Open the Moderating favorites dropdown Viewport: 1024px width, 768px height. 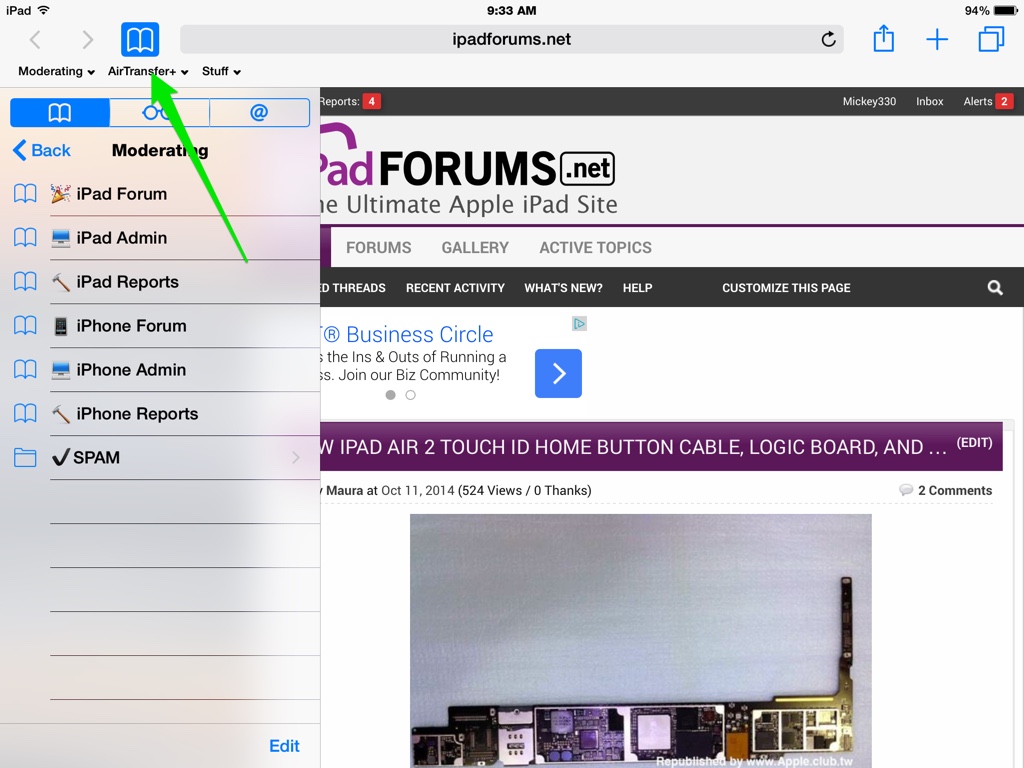[56, 71]
